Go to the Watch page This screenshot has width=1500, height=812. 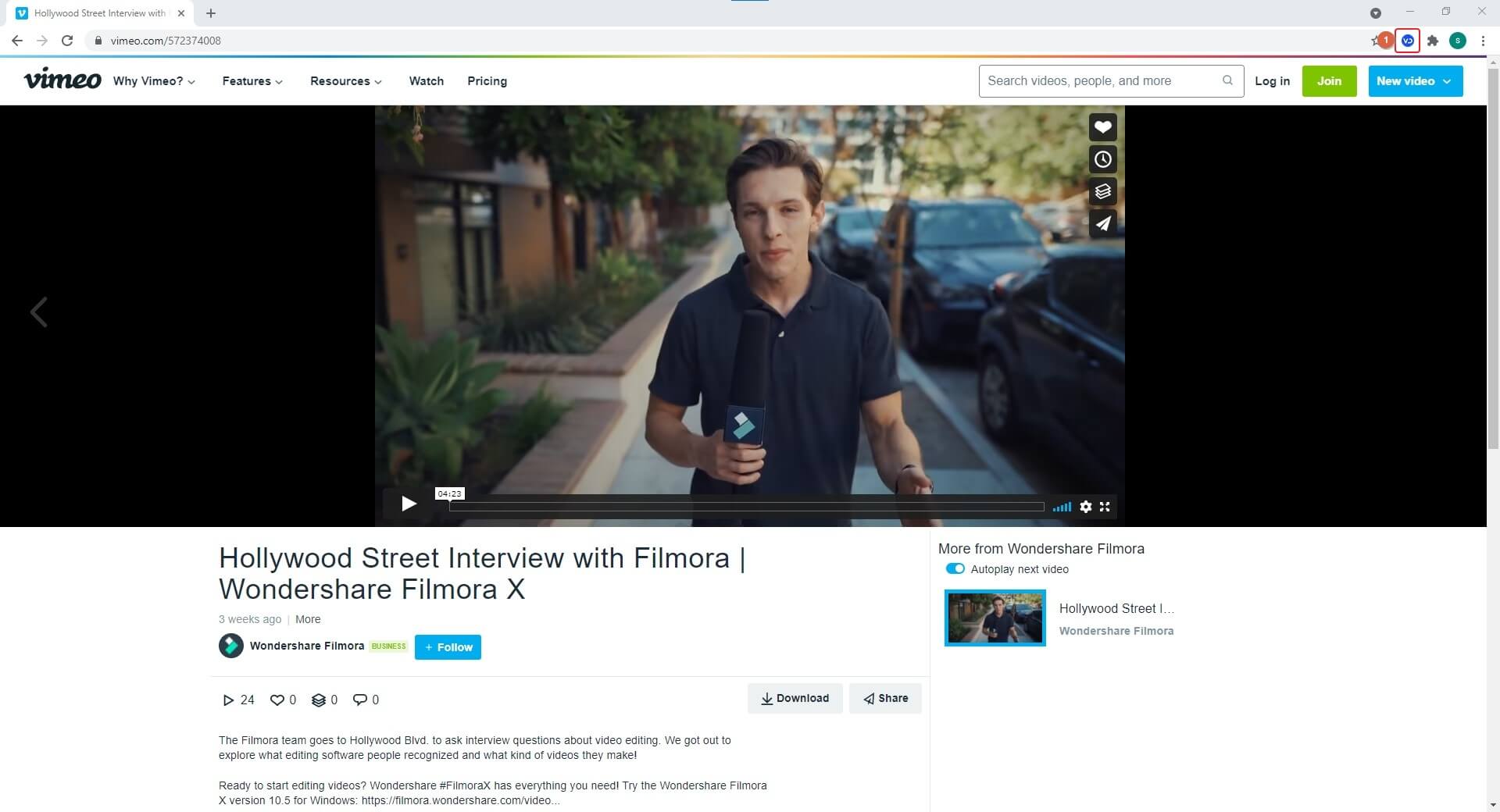[427, 81]
